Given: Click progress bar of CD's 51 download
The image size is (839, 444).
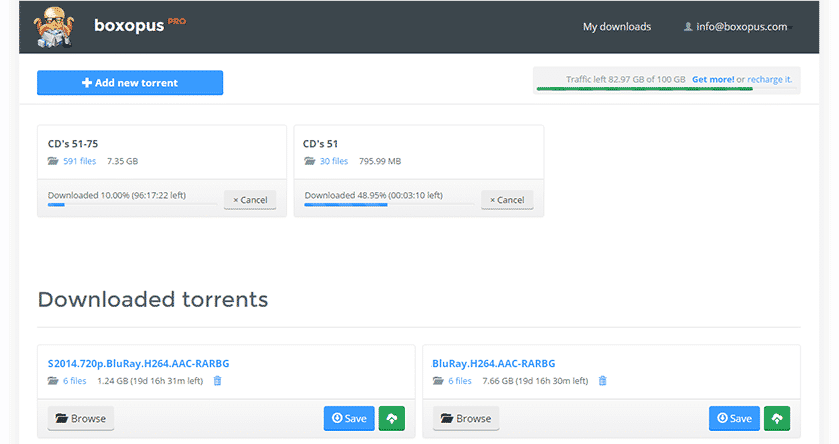Looking at the screenshot, I should (x=389, y=204).
